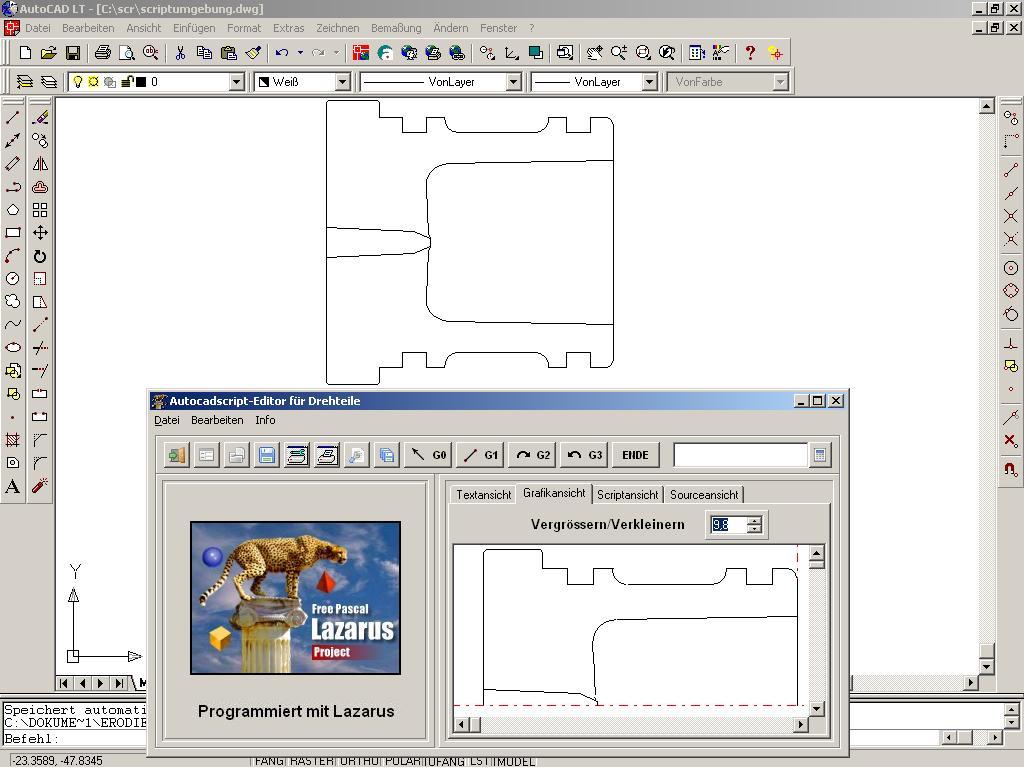
Task: Click the G2 clockwise arc button
Action: pyautogui.click(x=532, y=455)
